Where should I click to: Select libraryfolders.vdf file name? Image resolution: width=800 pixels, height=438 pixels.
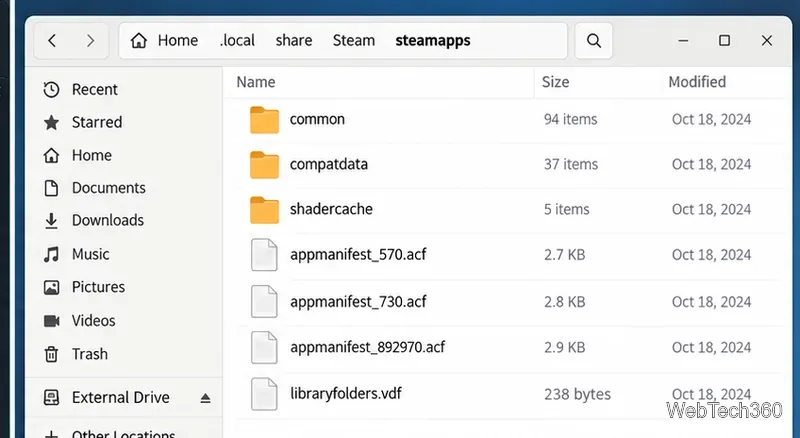click(x=345, y=393)
